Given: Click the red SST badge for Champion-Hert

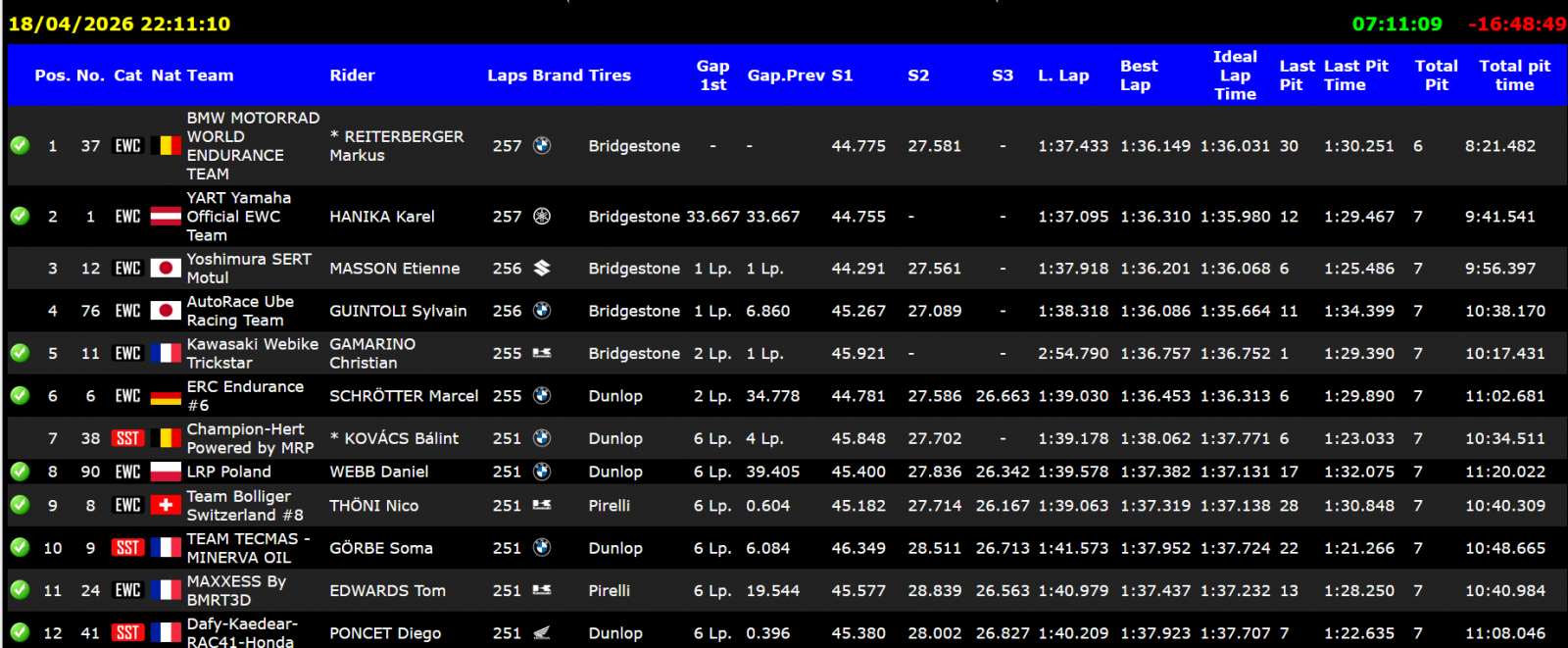Looking at the screenshot, I should pyautogui.click(x=127, y=438).
